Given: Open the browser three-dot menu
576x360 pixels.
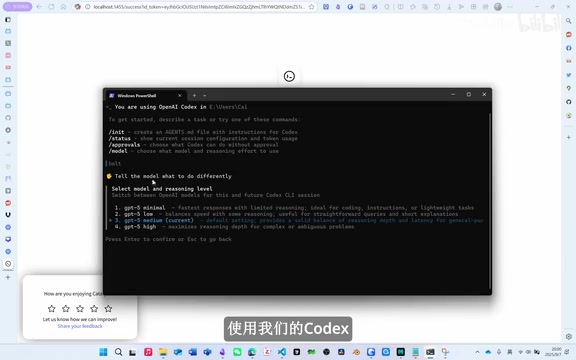Looking at the screenshot, I should [x=510, y=7].
